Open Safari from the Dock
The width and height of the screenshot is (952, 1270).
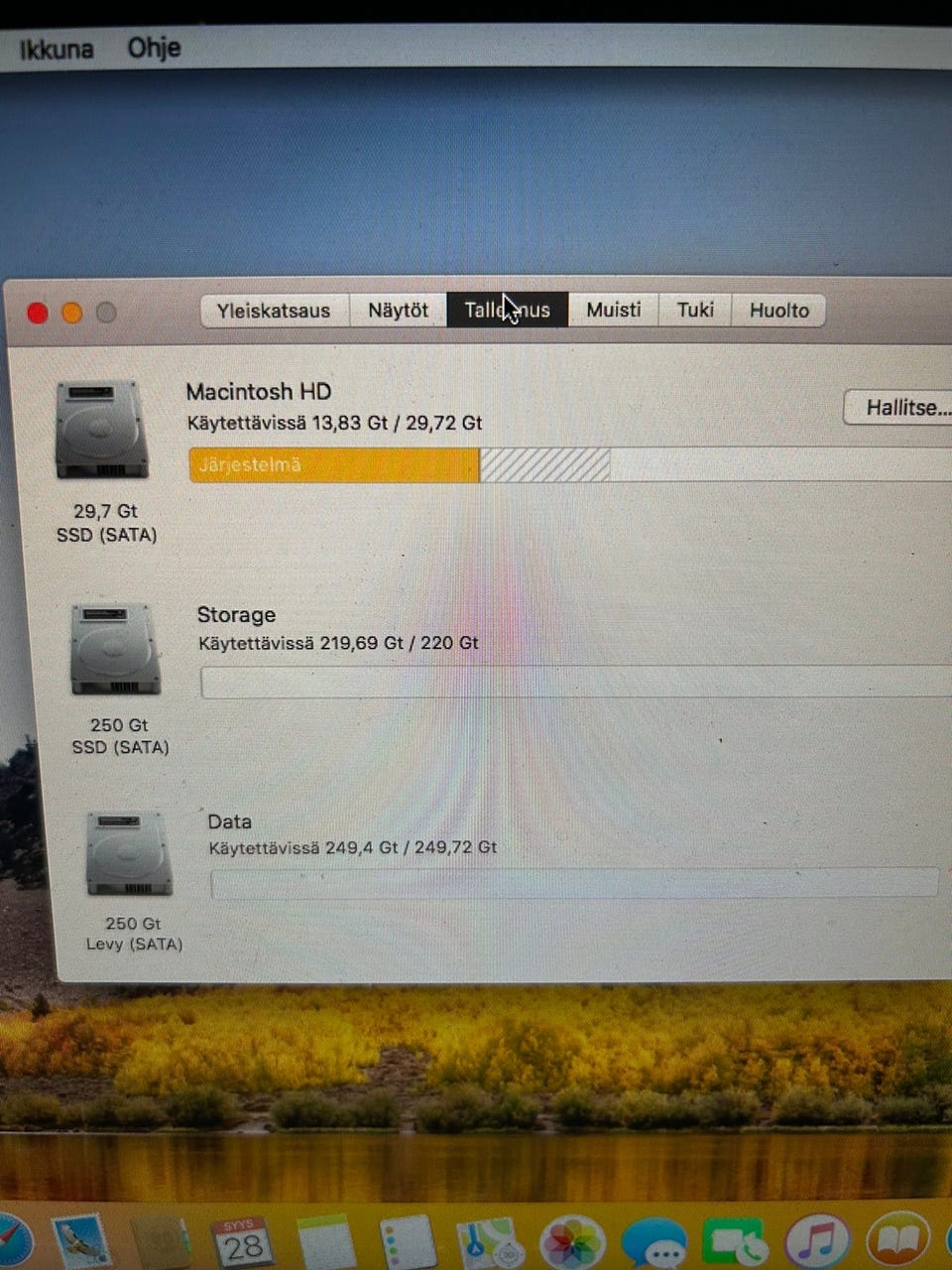coord(12,1240)
